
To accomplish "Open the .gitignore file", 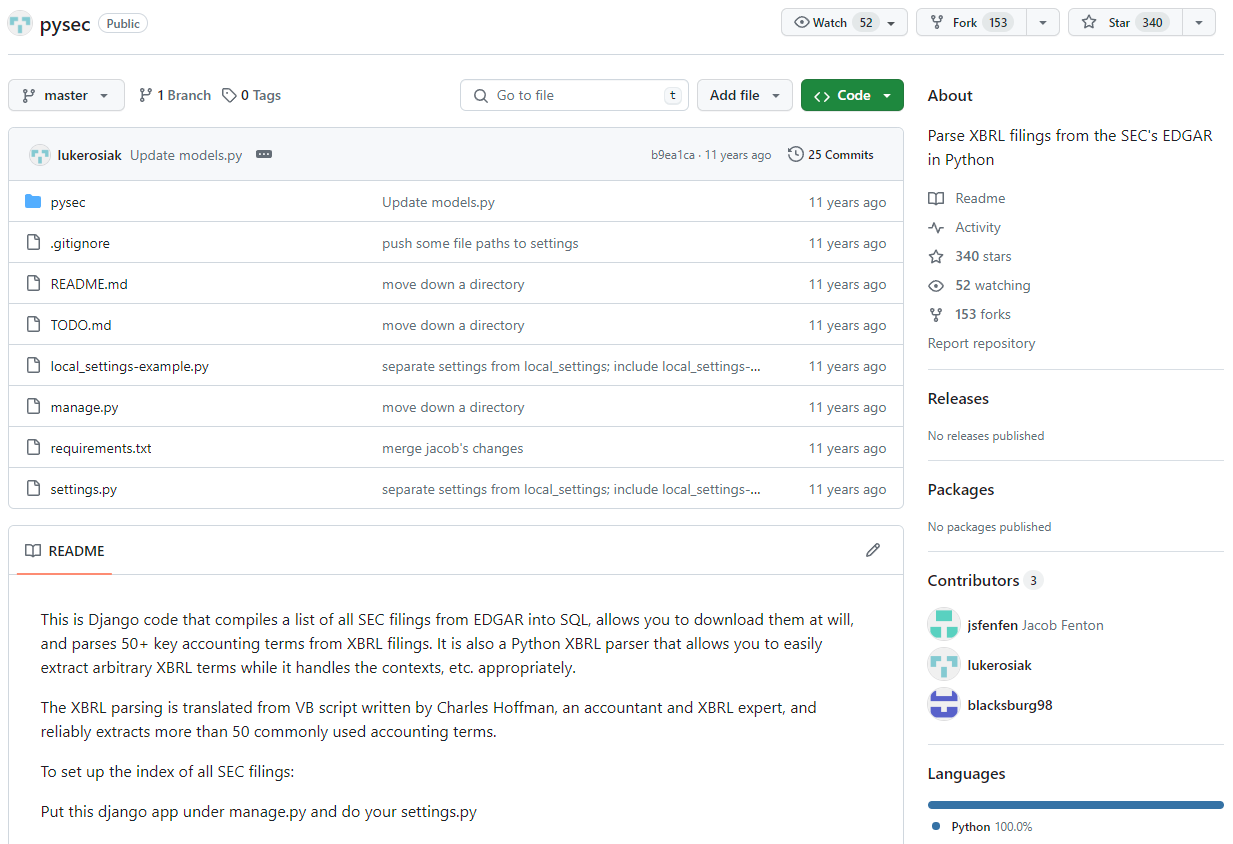I will (x=80, y=243).
